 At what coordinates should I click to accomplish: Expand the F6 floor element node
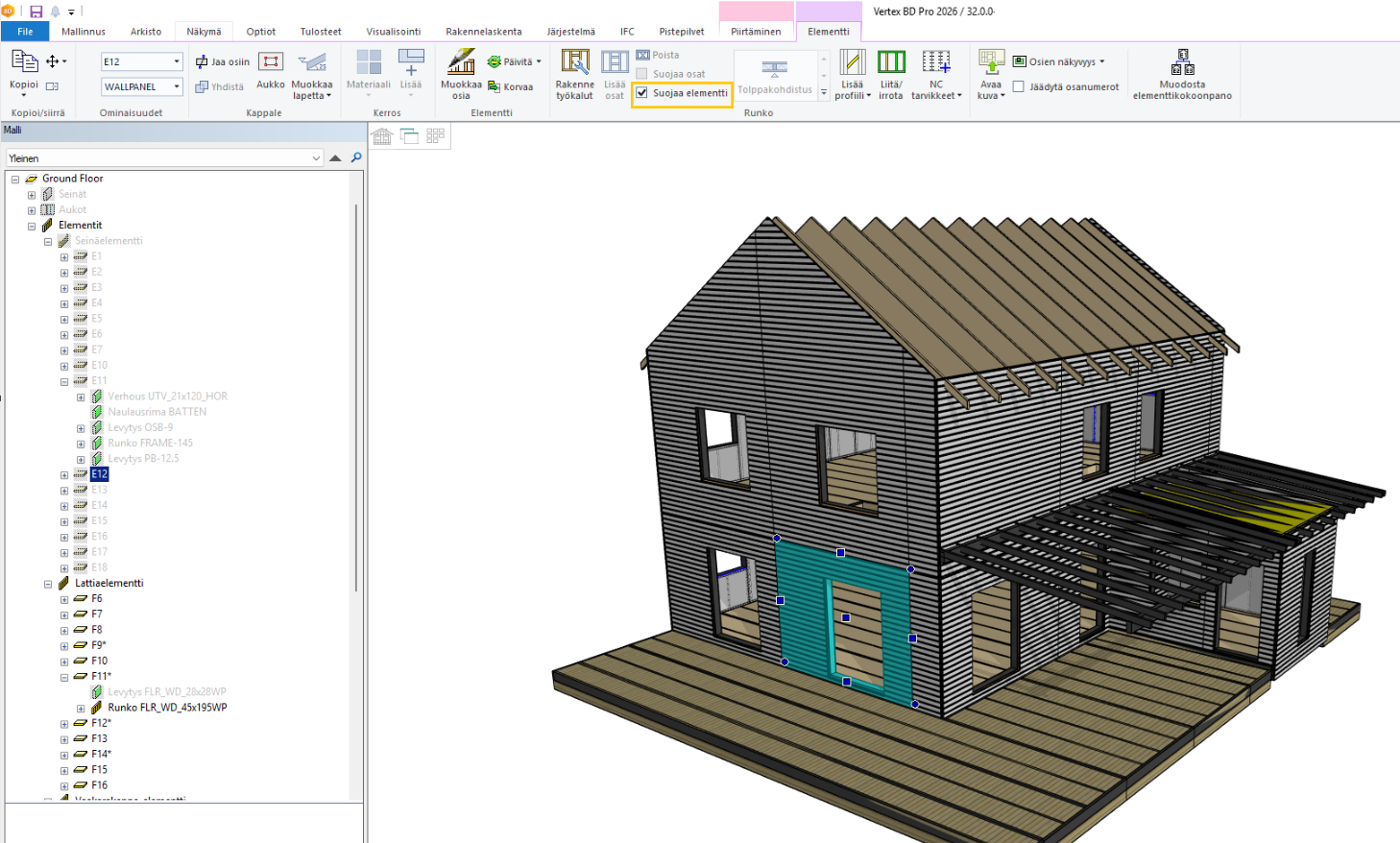tap(64, 599)
